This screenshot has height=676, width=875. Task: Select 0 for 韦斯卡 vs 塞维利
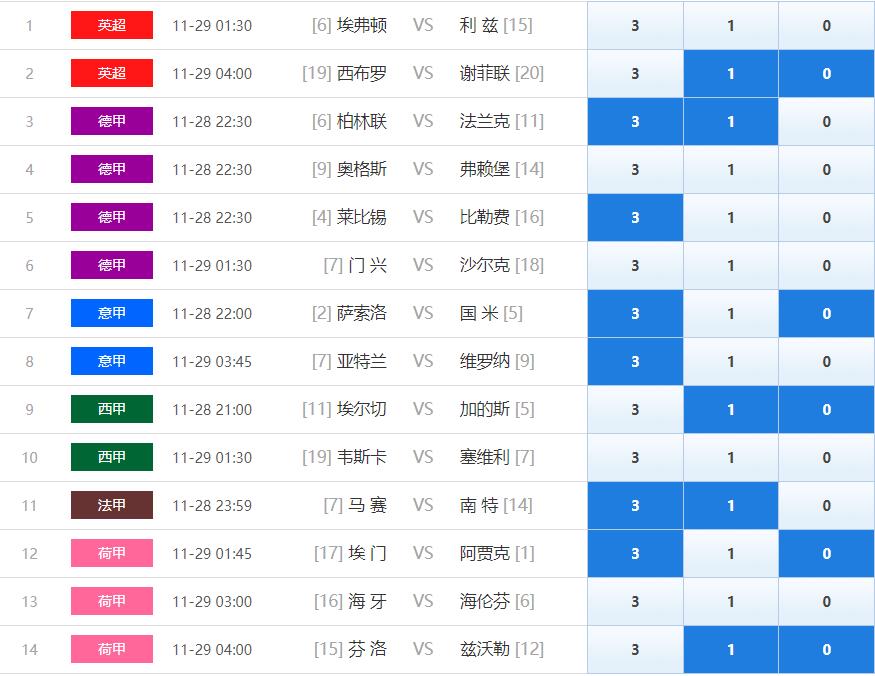tap(826, 457)
